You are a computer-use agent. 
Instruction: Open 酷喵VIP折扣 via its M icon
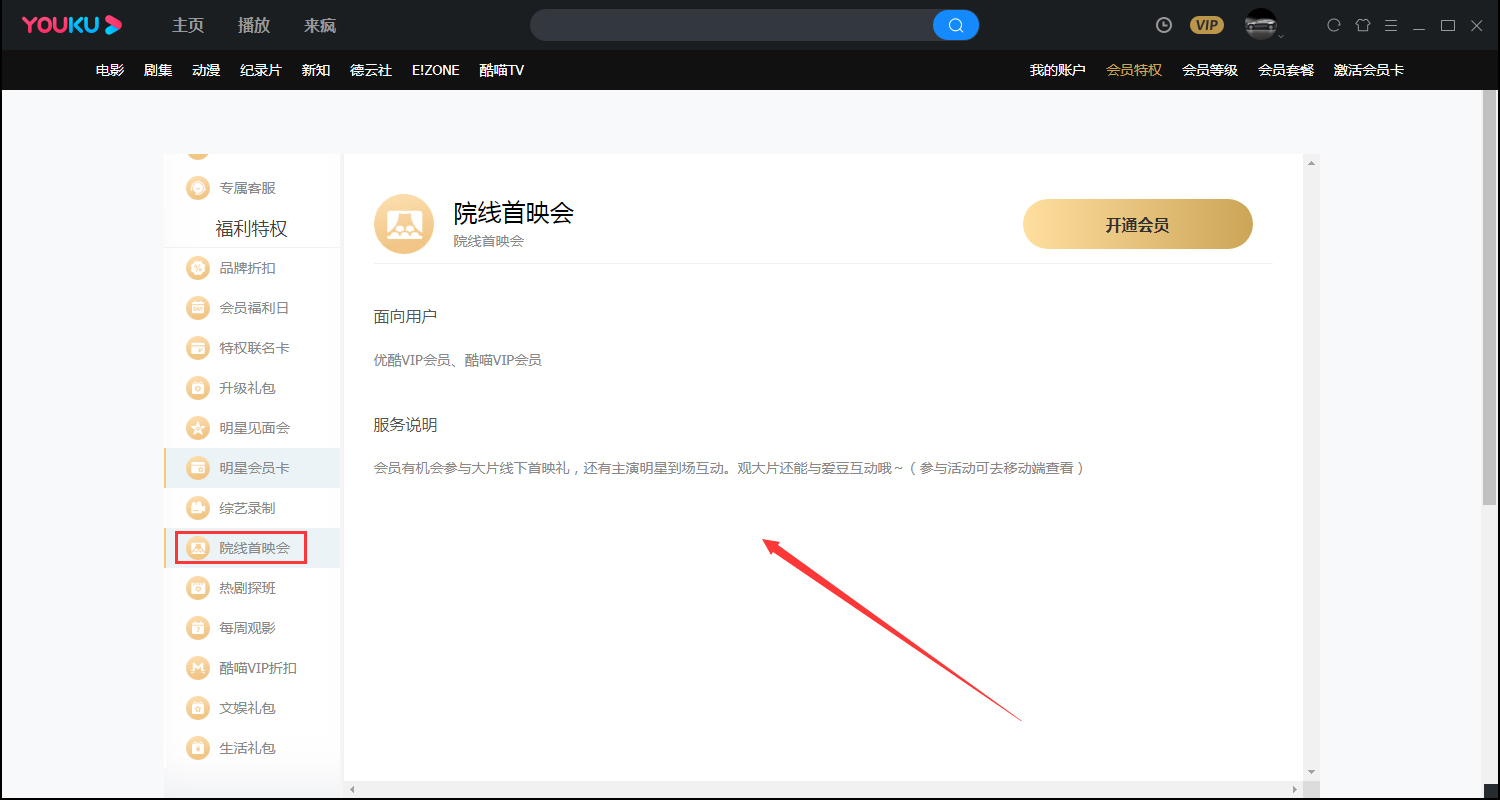click(x=197, y=667)
